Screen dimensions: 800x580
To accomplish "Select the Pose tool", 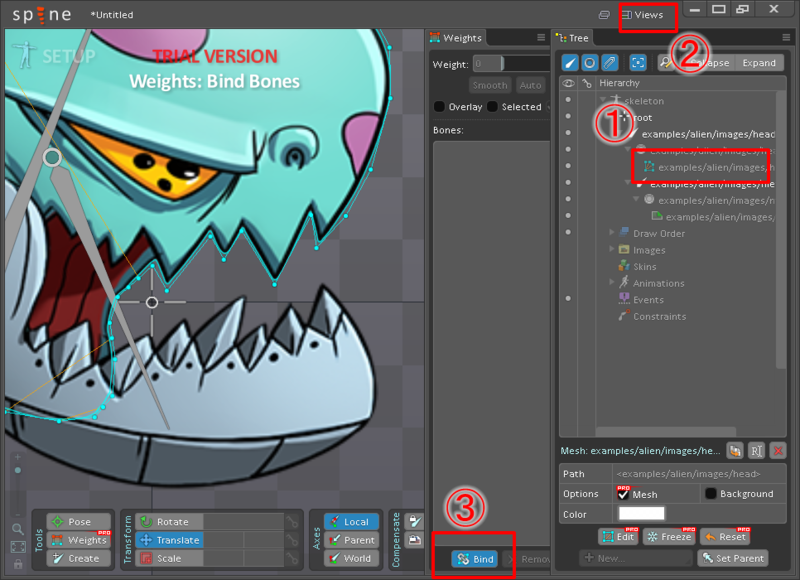I will pos(79,521).
